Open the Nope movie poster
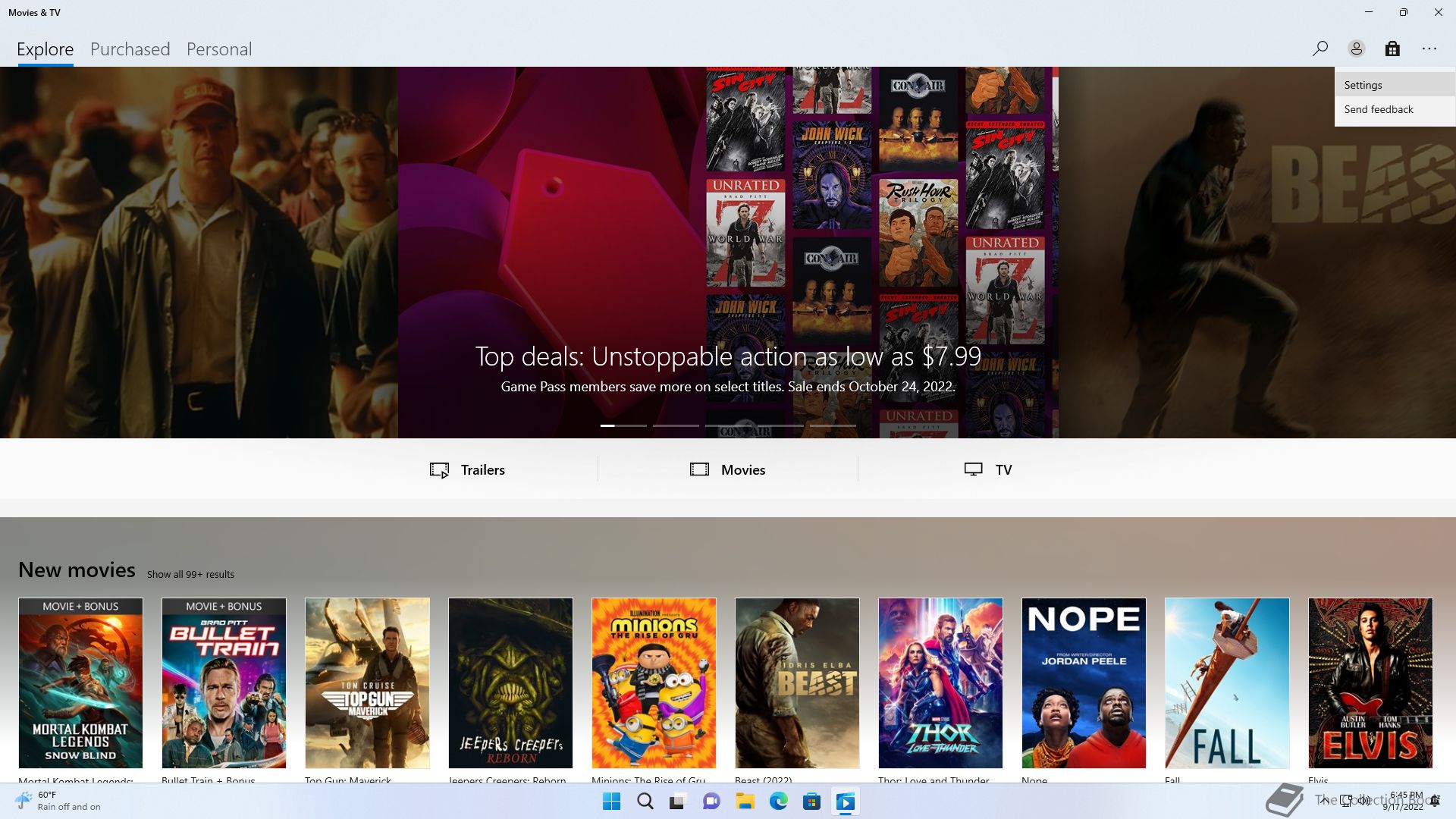The height and width of the screenshot is (819, 1456). (1084, 682)
